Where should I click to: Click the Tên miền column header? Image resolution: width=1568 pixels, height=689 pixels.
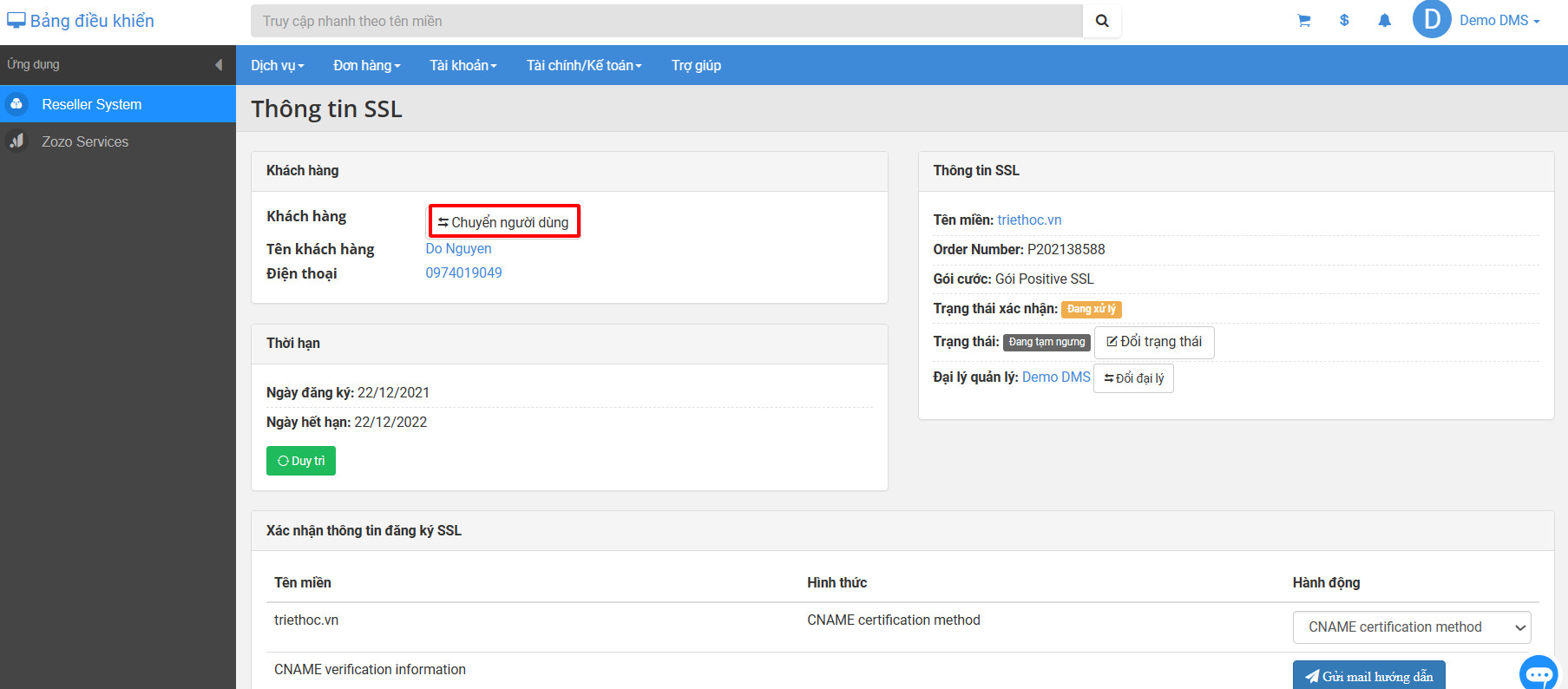pos(303,582)
